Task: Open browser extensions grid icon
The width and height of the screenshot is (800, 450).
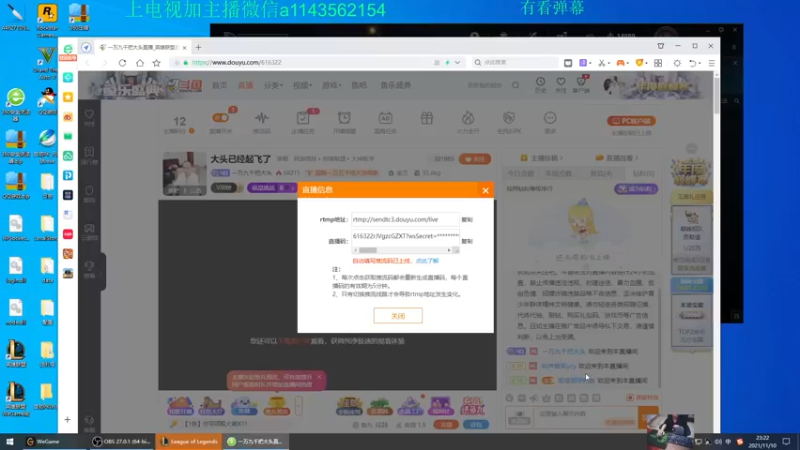Action: [x=658, y=63]
